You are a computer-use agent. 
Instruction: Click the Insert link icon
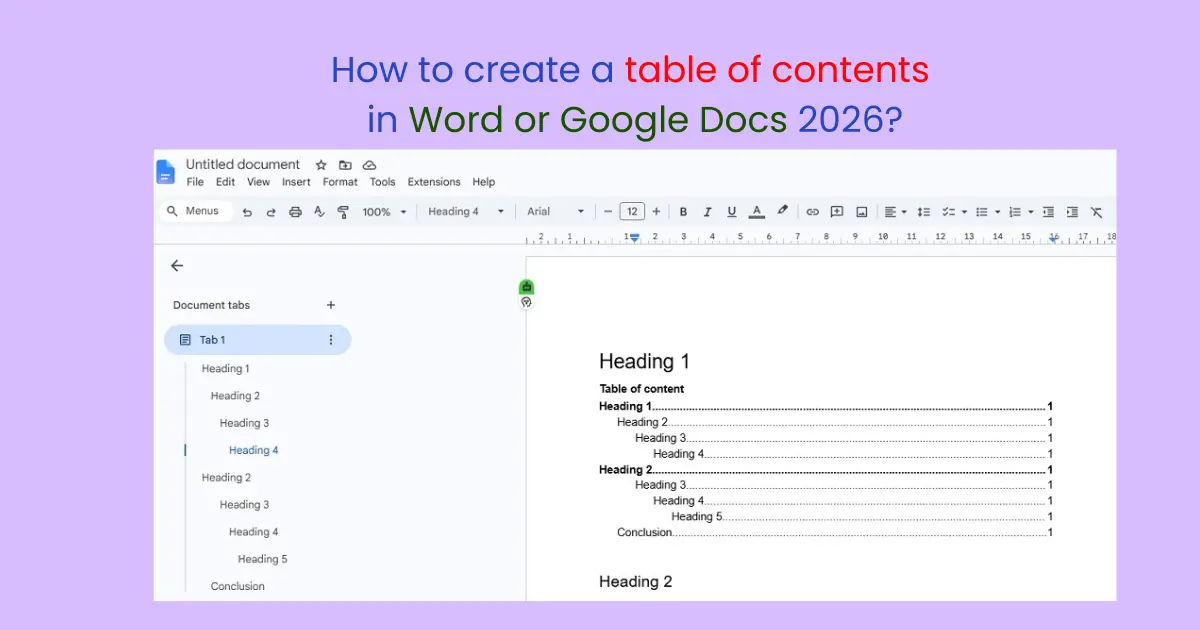812,212
